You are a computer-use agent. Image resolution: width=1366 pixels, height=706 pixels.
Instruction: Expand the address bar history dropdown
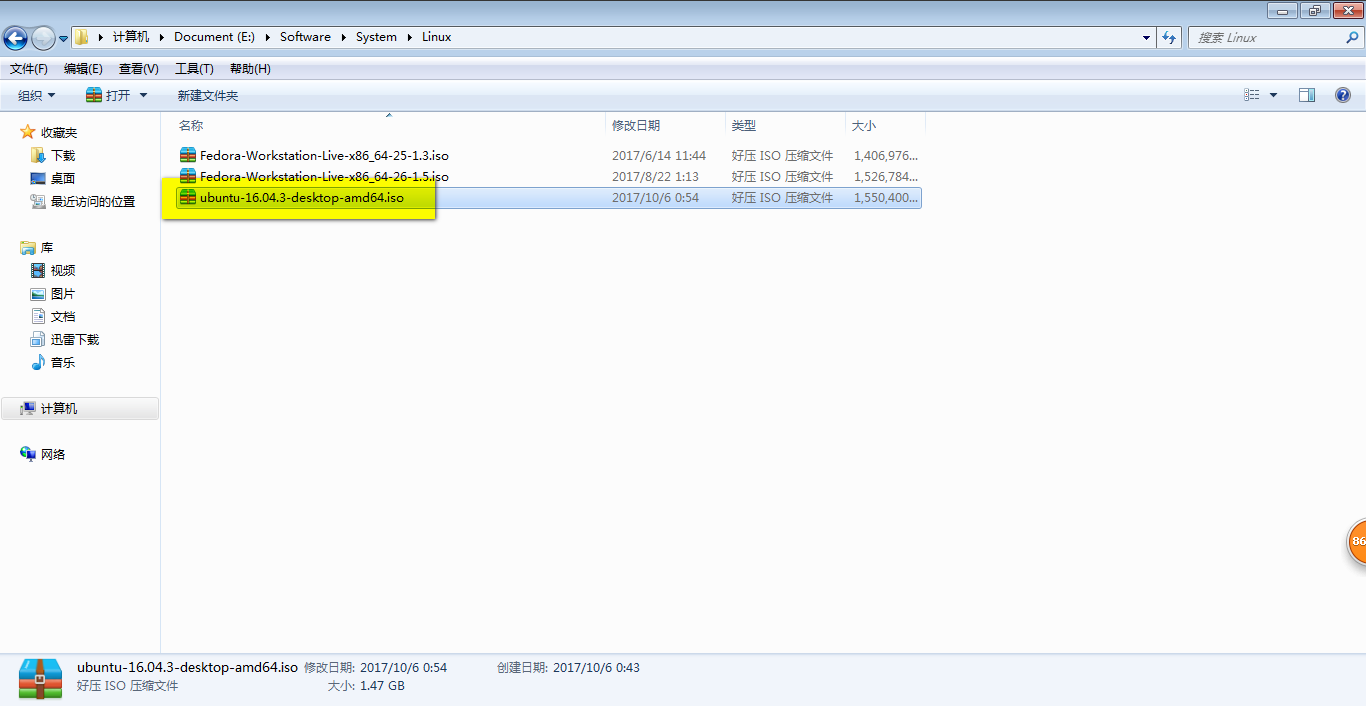pyautogui.click(x=1146, y=37)
